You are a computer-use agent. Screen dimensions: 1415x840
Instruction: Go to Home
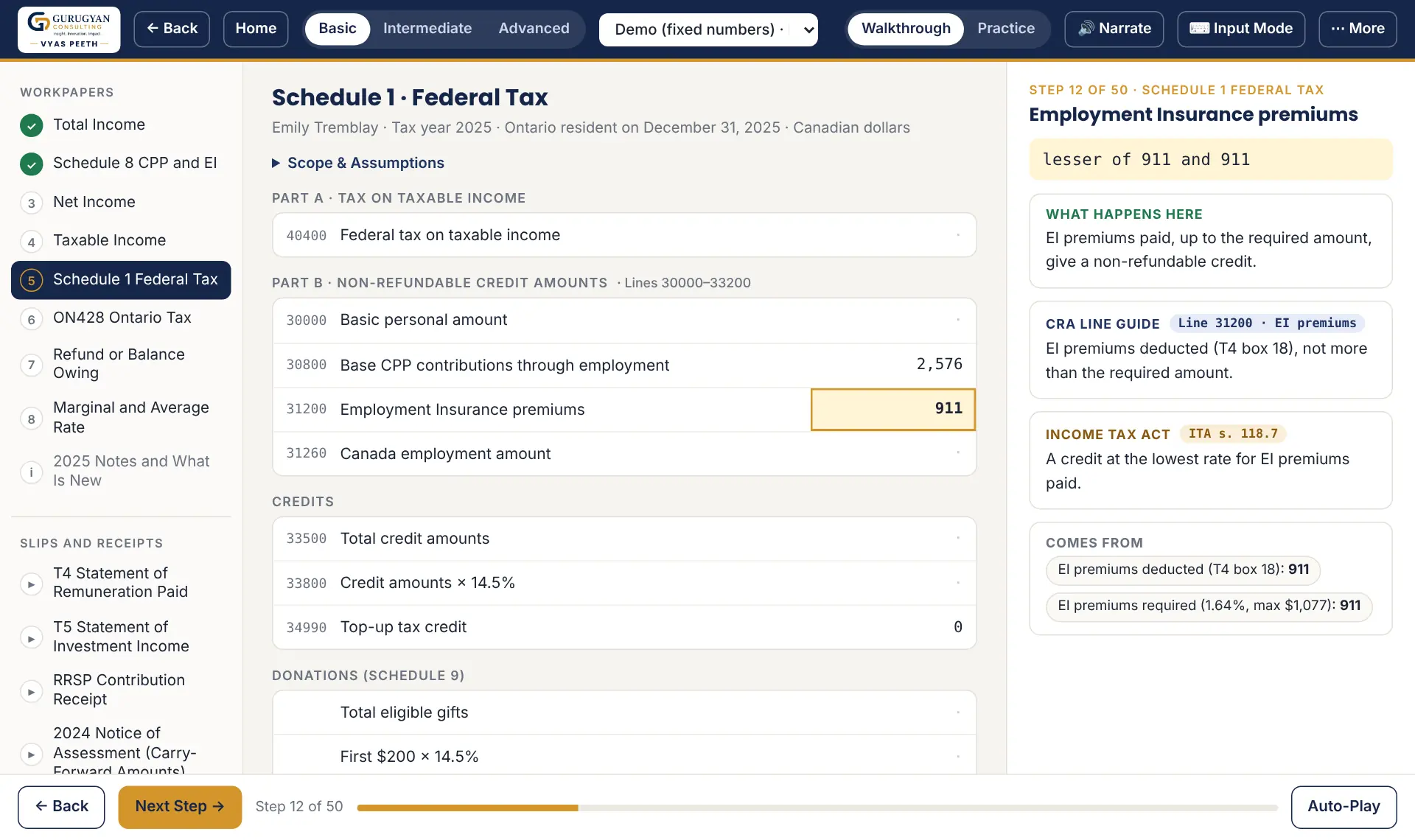(256, 29)
